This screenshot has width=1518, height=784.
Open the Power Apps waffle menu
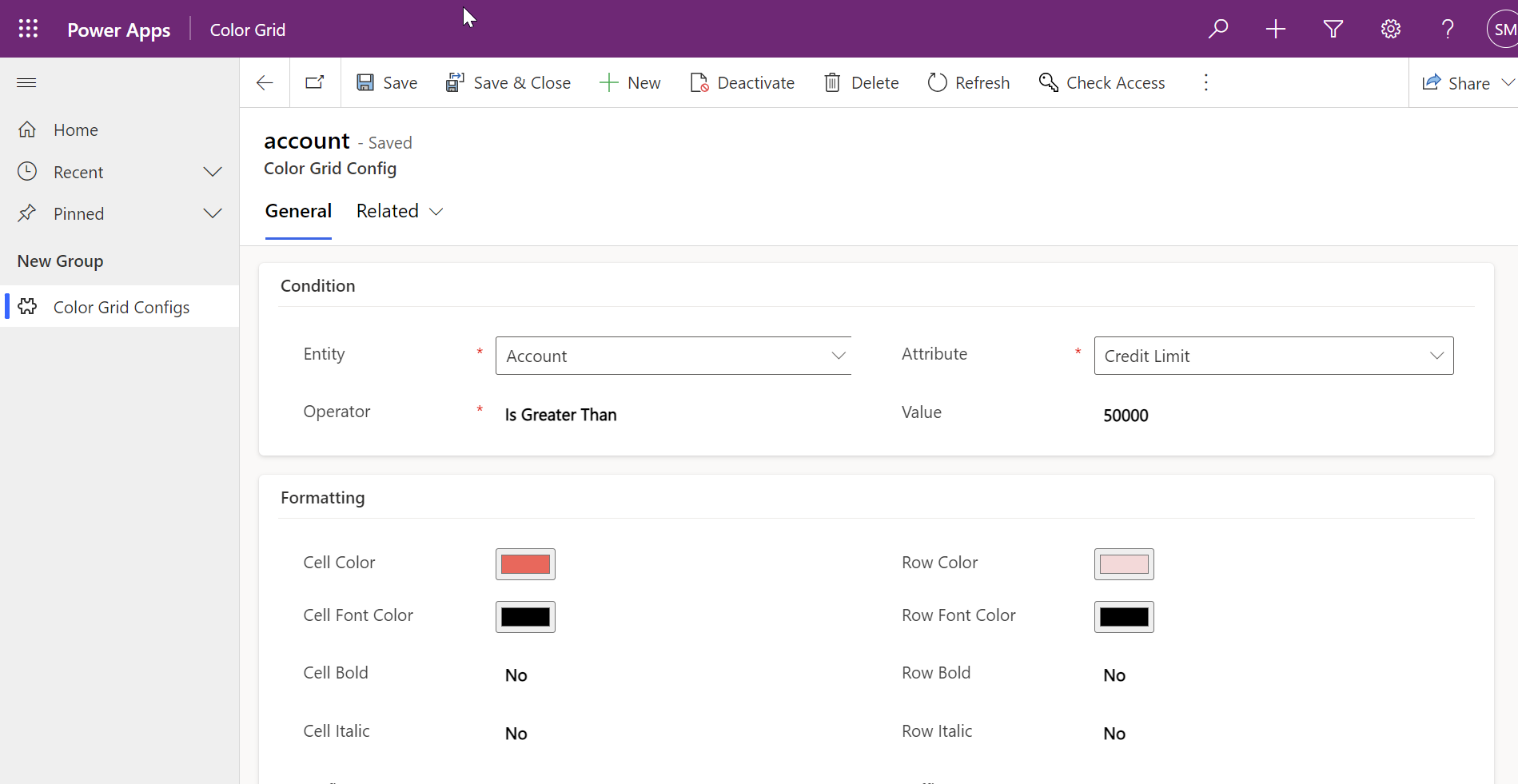[27, 29]
